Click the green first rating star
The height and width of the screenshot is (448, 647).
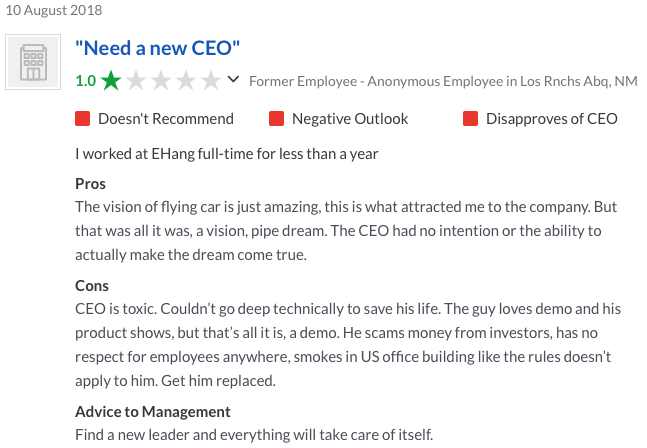tap(111, 80)
